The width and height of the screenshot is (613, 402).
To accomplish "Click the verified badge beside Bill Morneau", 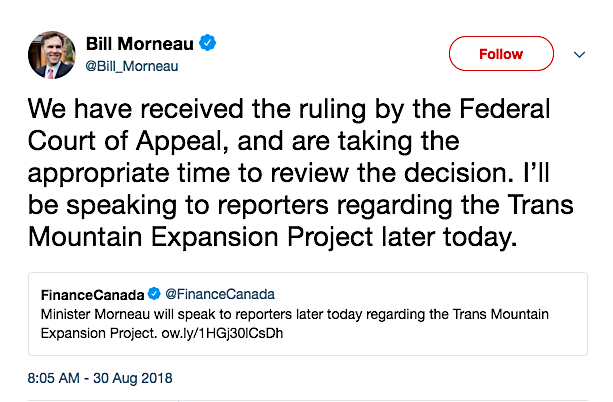I will click(x=208, y=44).
